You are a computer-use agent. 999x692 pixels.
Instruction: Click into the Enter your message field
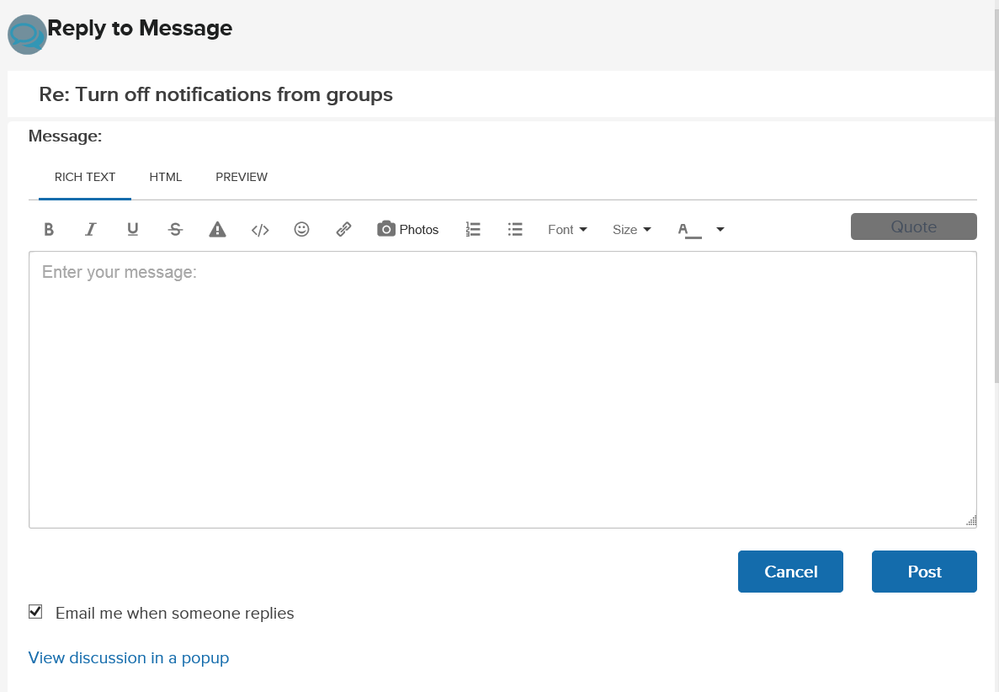pyautogui.click(x=503, y=390)
